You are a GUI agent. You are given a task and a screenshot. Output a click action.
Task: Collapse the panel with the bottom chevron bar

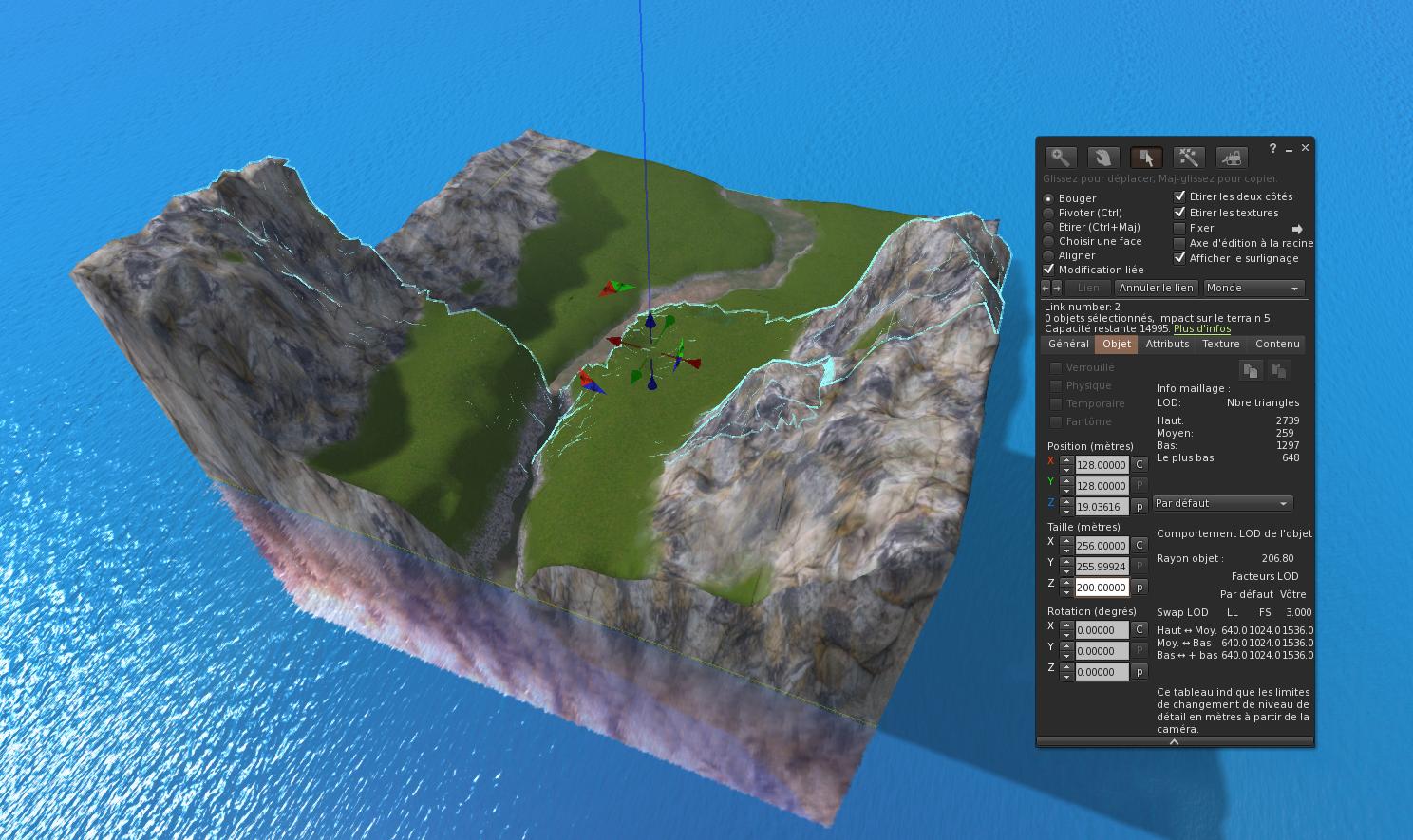pyautogui.click(x=1175, y=741)
